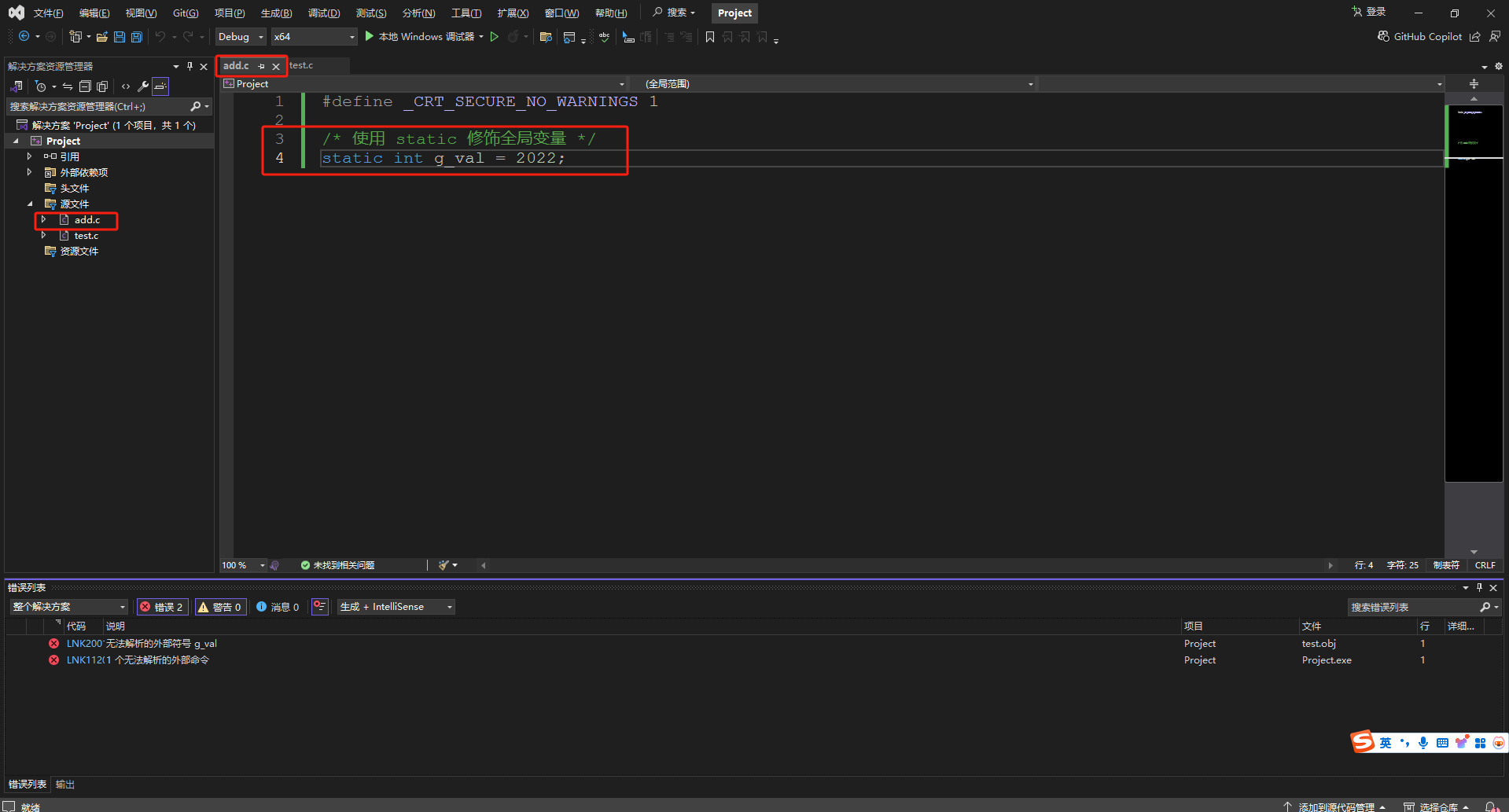Expand the 外部依赖项 node
This screenshot has height=812, width=1509.
[x=29, y=172]
